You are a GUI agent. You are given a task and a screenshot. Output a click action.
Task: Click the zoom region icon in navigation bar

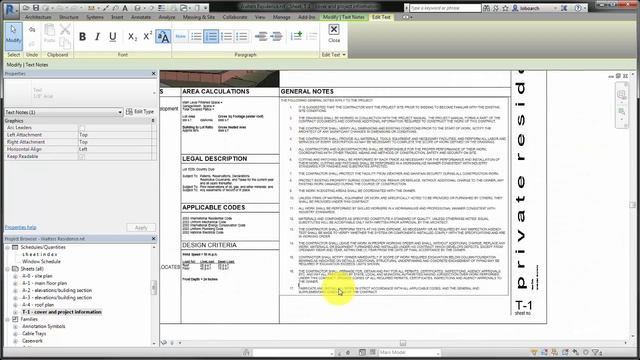pyautogui.click(x=621, y=111)
